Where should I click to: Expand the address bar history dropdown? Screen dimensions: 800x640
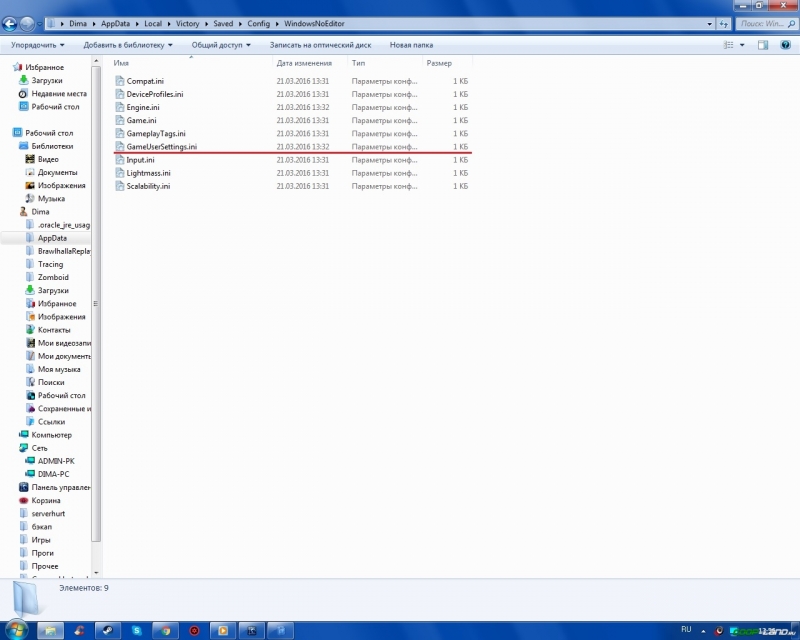[x=710, y=23]
